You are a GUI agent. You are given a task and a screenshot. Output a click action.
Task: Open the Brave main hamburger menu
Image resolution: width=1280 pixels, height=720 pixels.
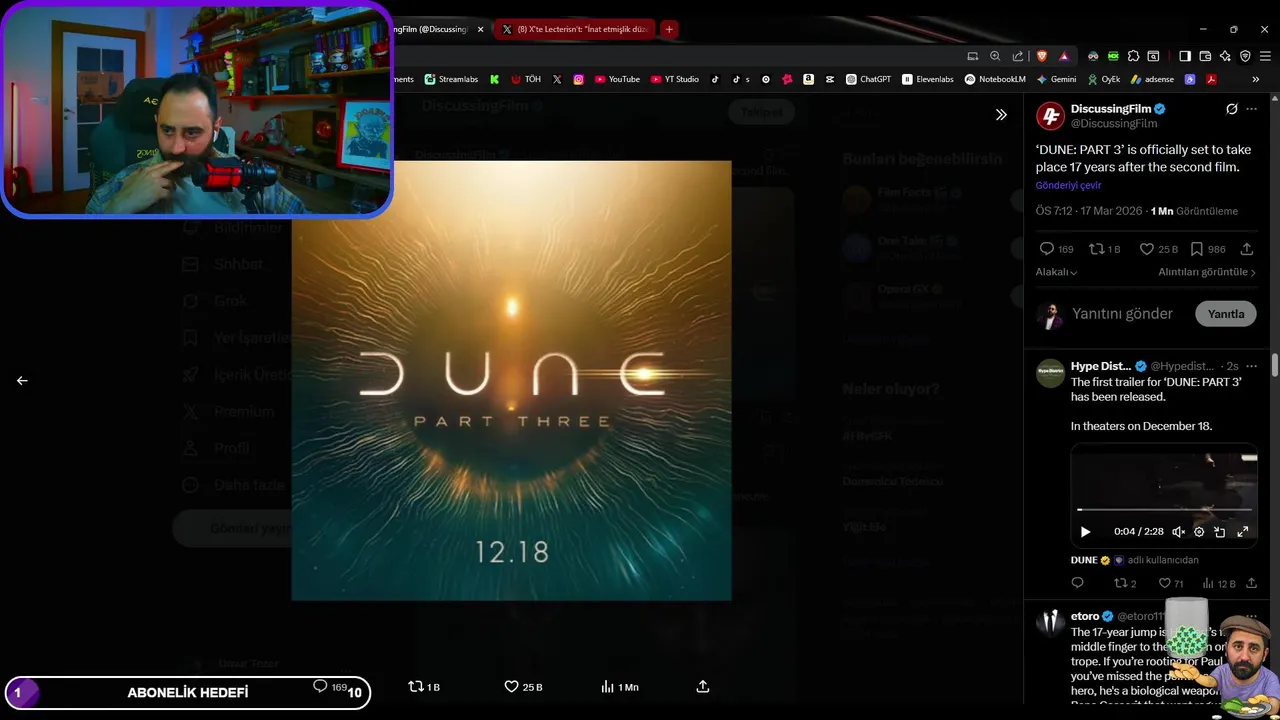point(1265,56)
